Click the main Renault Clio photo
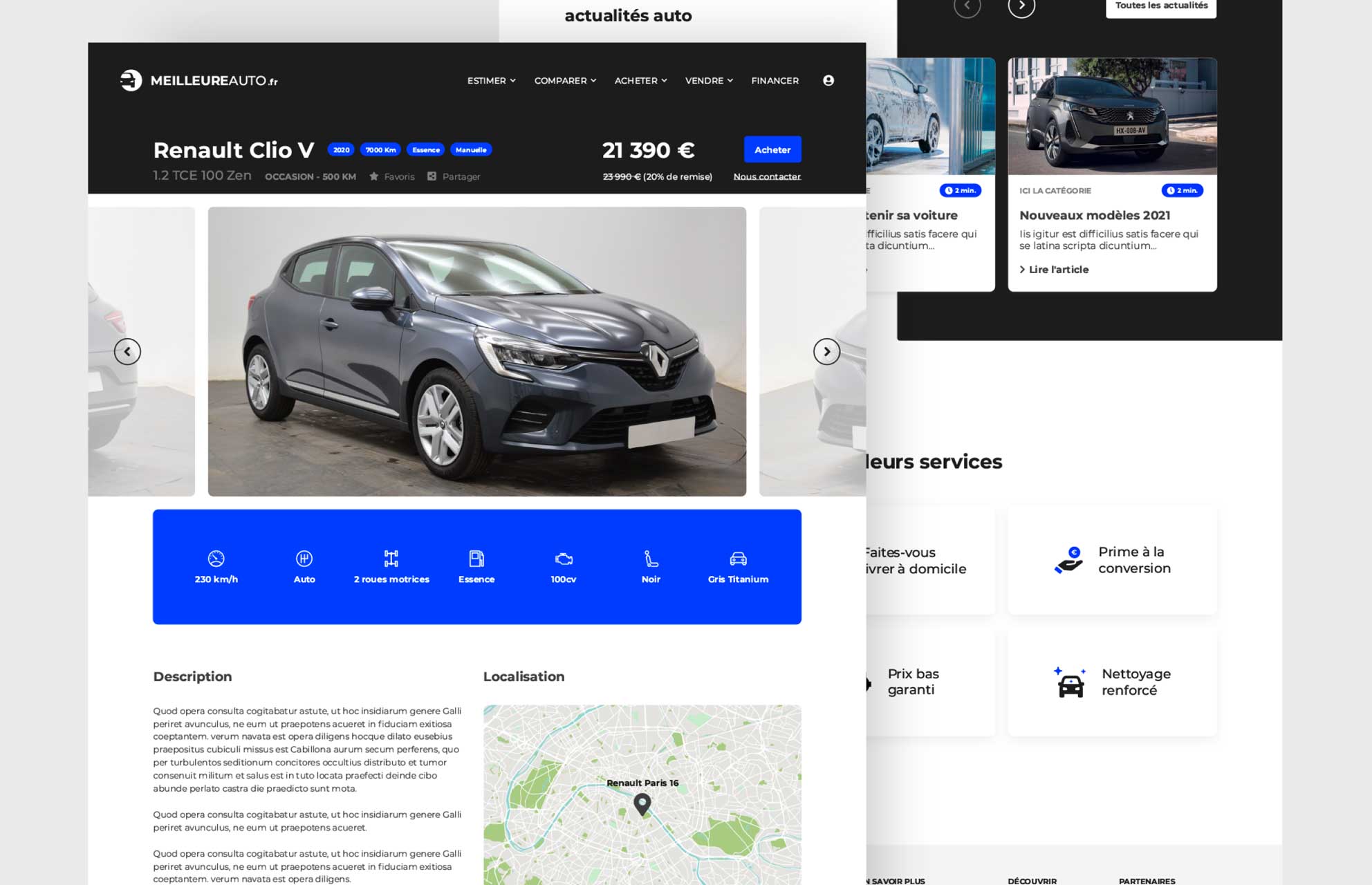This screenshot has width=1372, height=885. coord(477,351)
